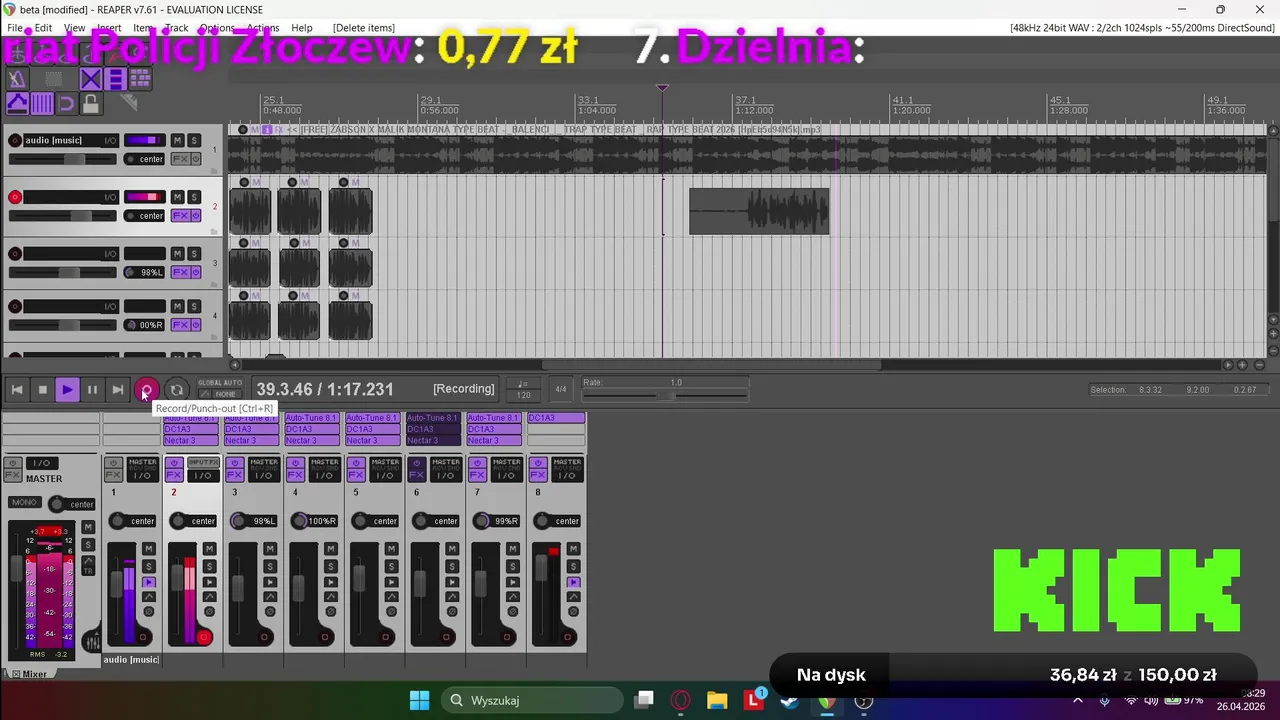Click the purple Play transport button
Viewport: 1280px width, 720px height.
67,390
